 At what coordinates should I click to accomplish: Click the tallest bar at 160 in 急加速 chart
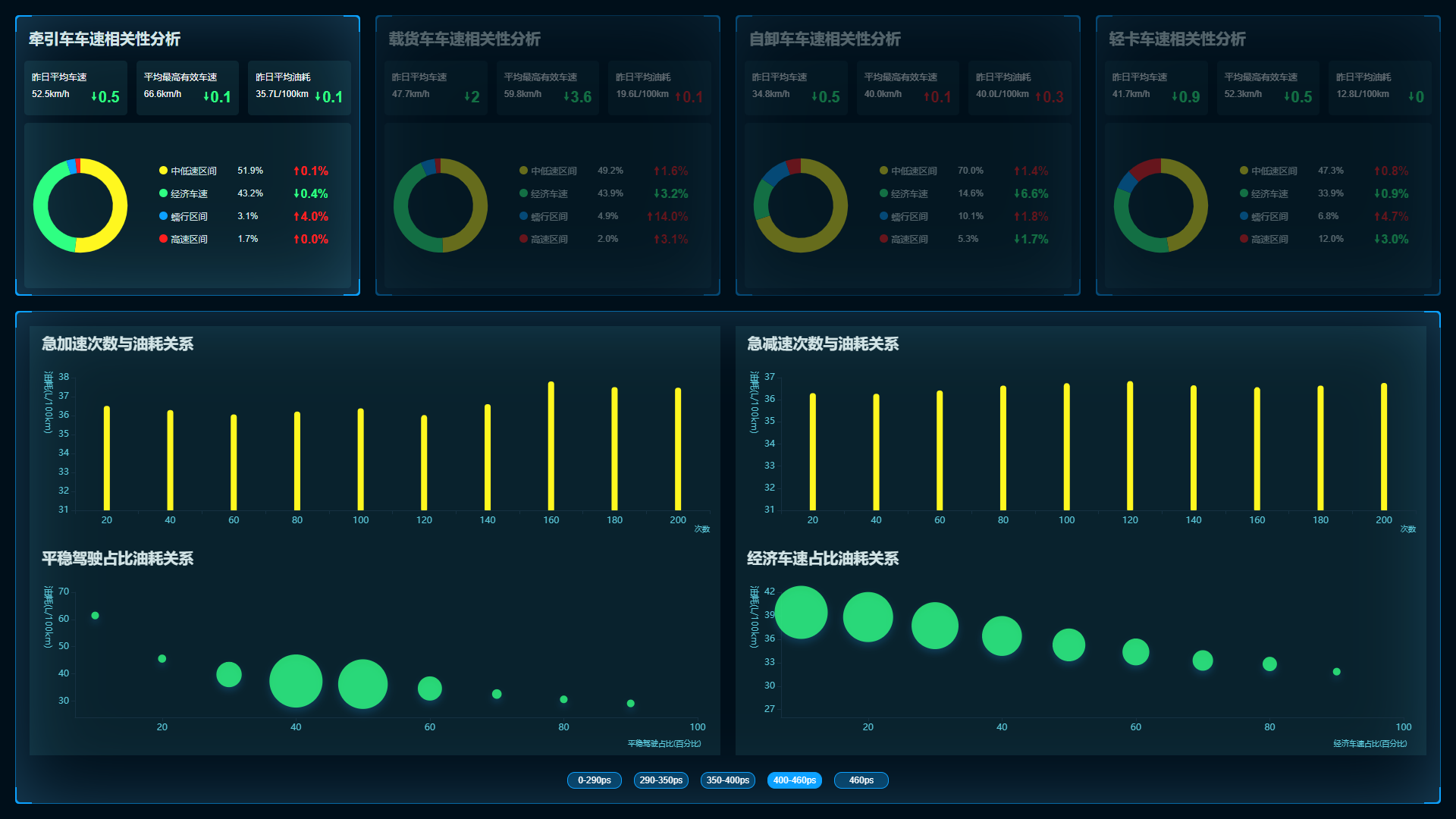tap(551, 446)
